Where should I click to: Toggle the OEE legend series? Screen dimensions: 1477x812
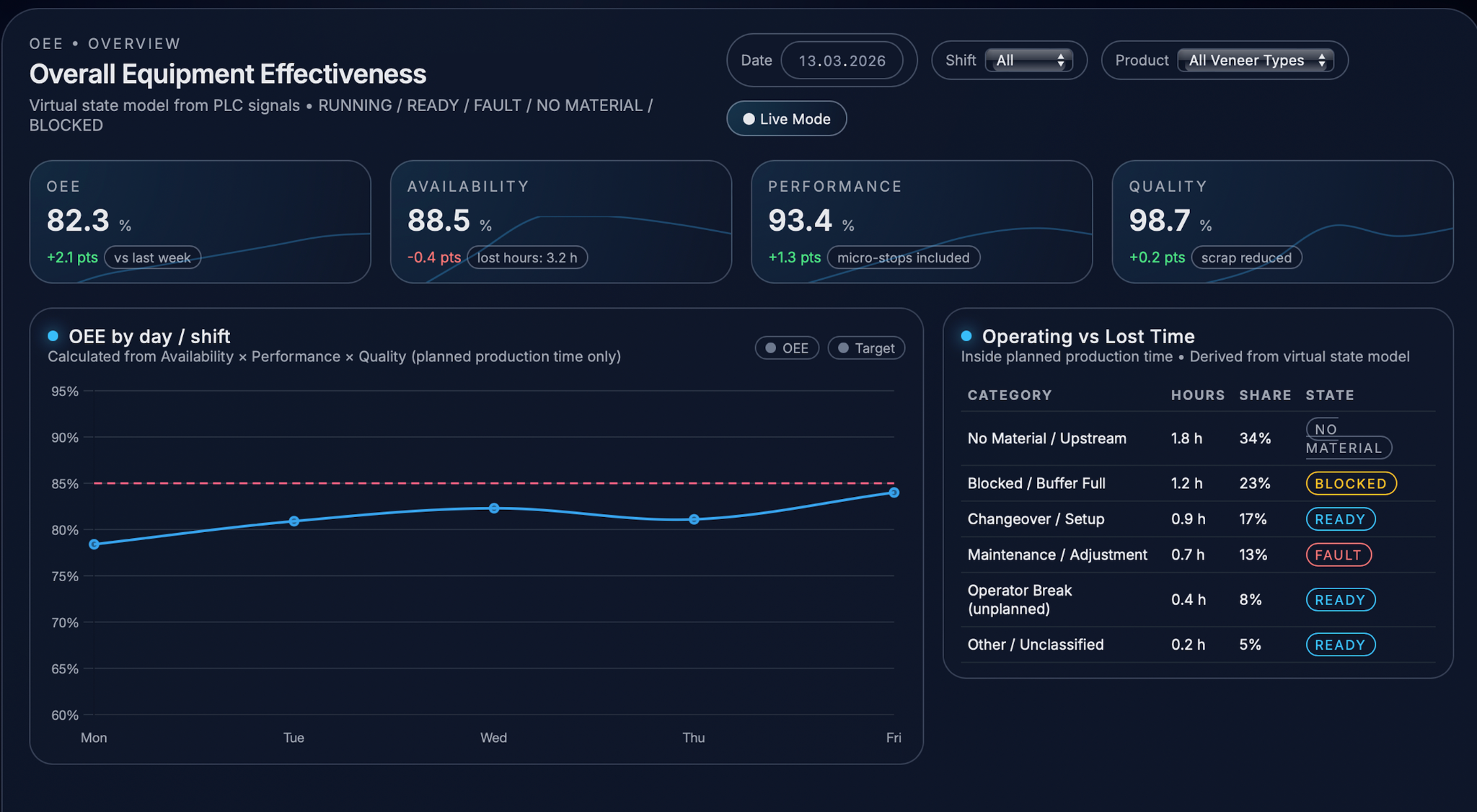787,348
